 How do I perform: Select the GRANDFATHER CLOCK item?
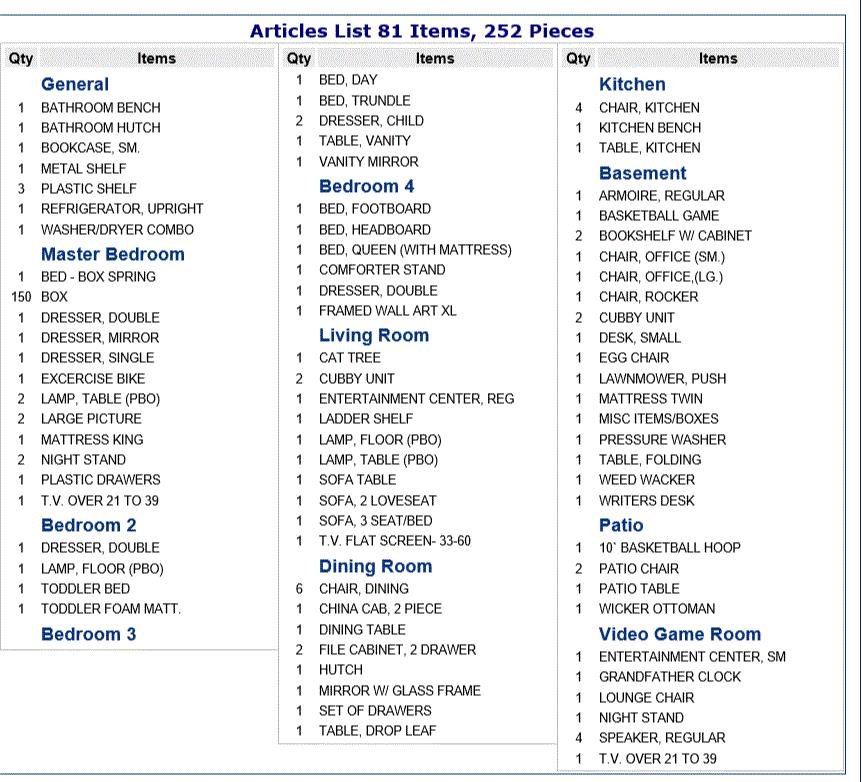(x=670, y=677)
